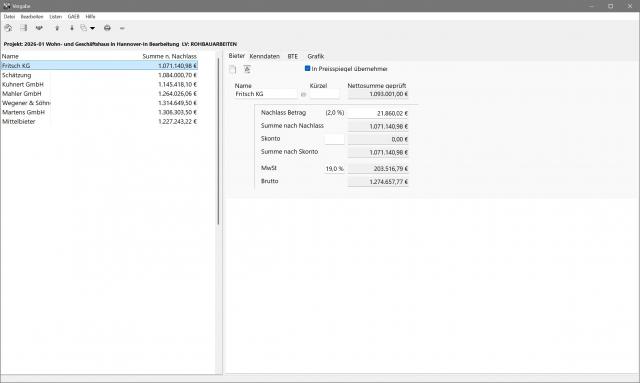Click the Skonto percentage input box
The image size is (640, 383).
coord(334,139)
